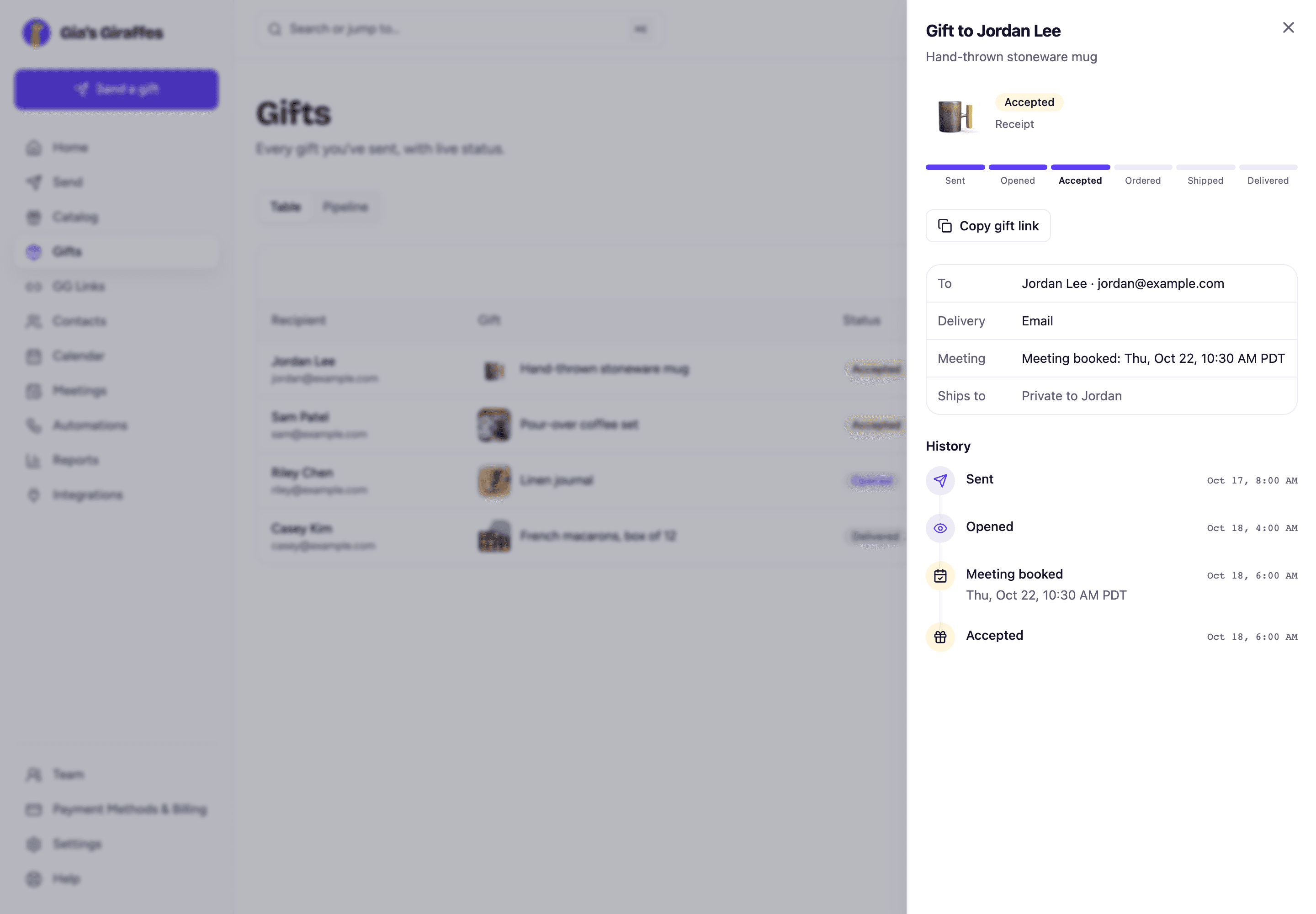Click the Copy gift link button
The height and width of the screenshot is (914, 1316).
pos(988,226)
